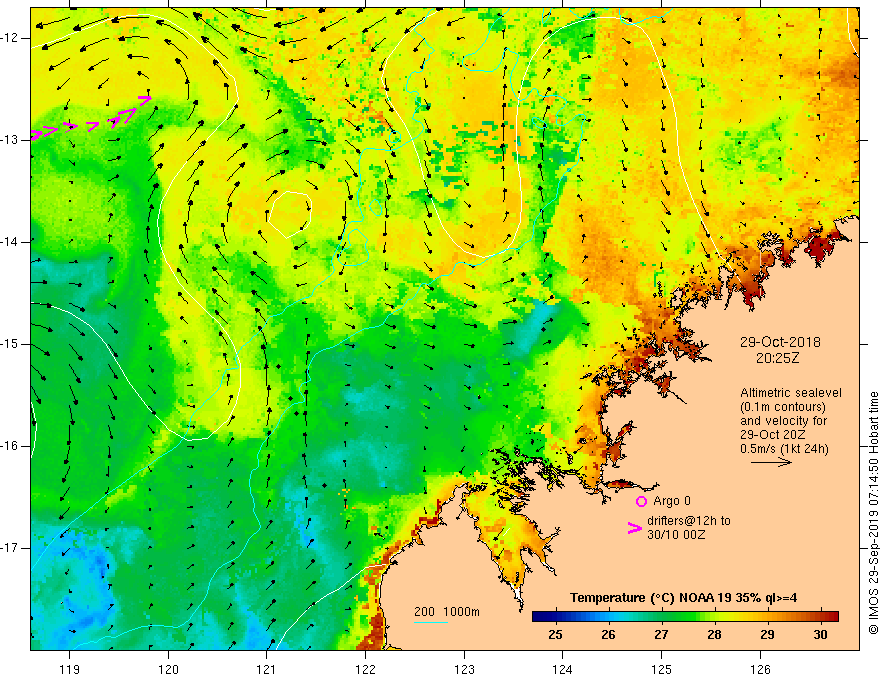
Task: Click the IMOS copyright timestamp text
Action: pos(873,513)
